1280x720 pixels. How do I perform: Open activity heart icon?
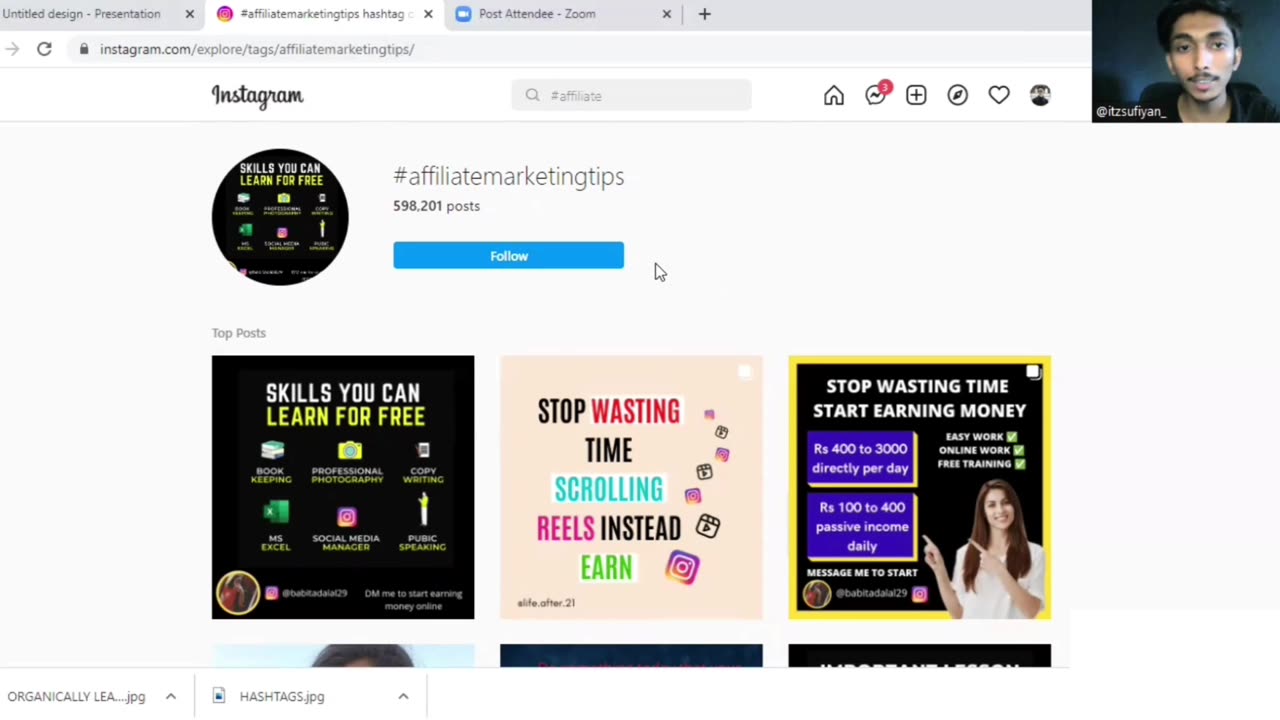pos(999,95)
